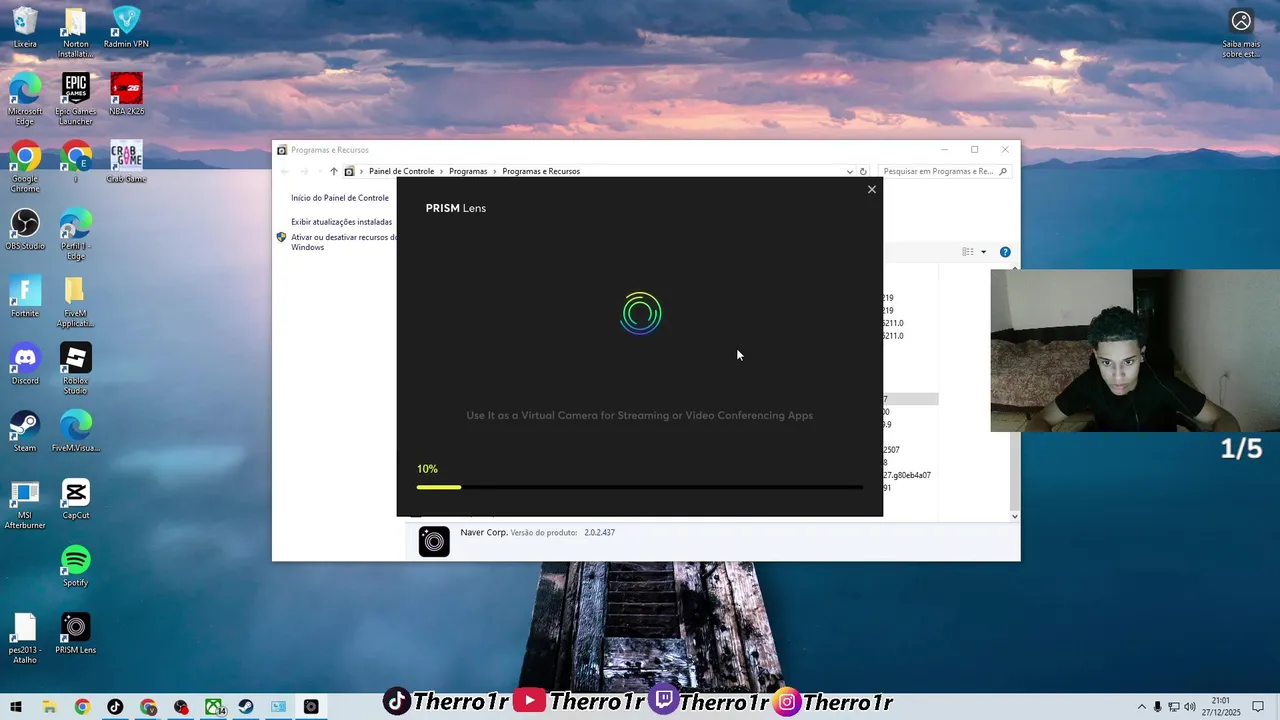Screen dimensions: 1280x720
Task: Click the PRISM Lens icon in details pane
Action: coord(434,541)
